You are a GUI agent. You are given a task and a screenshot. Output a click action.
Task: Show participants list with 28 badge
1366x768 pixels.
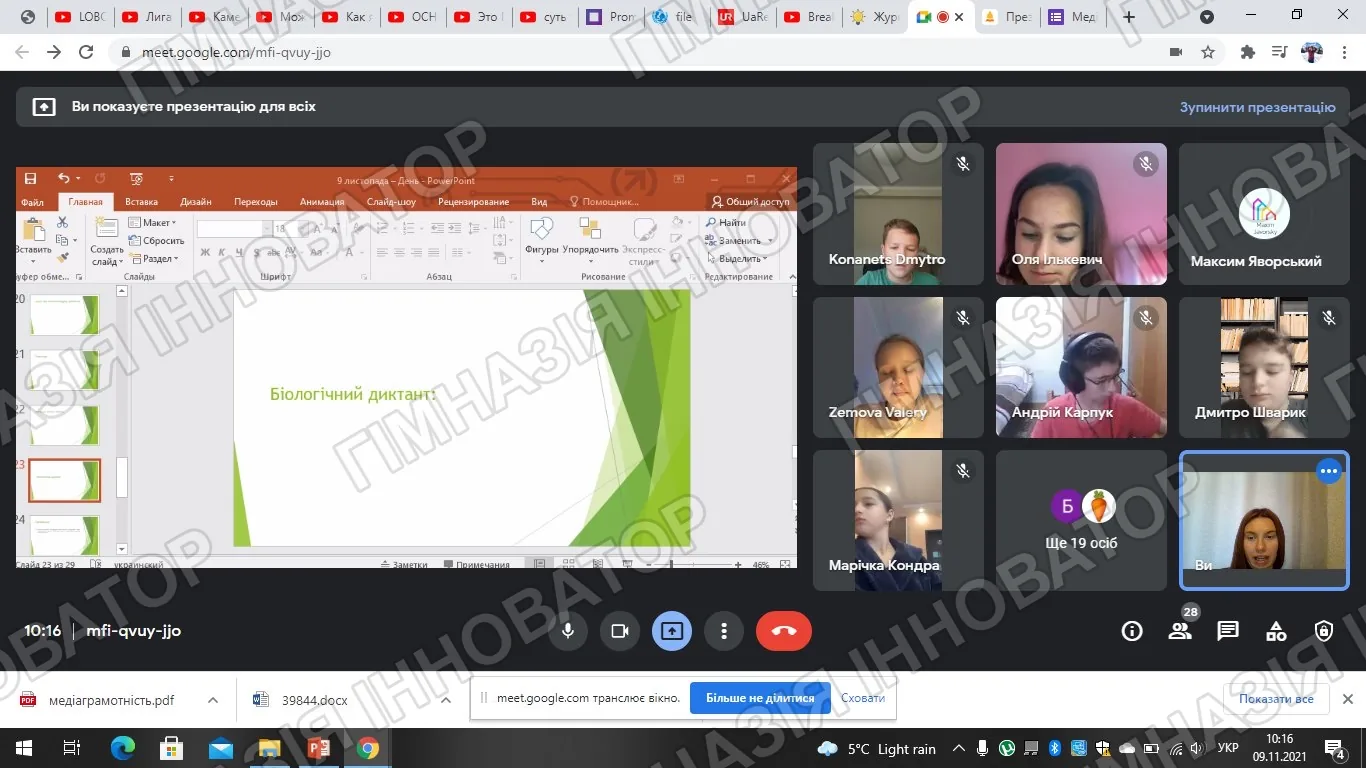tap(1180, 631)
